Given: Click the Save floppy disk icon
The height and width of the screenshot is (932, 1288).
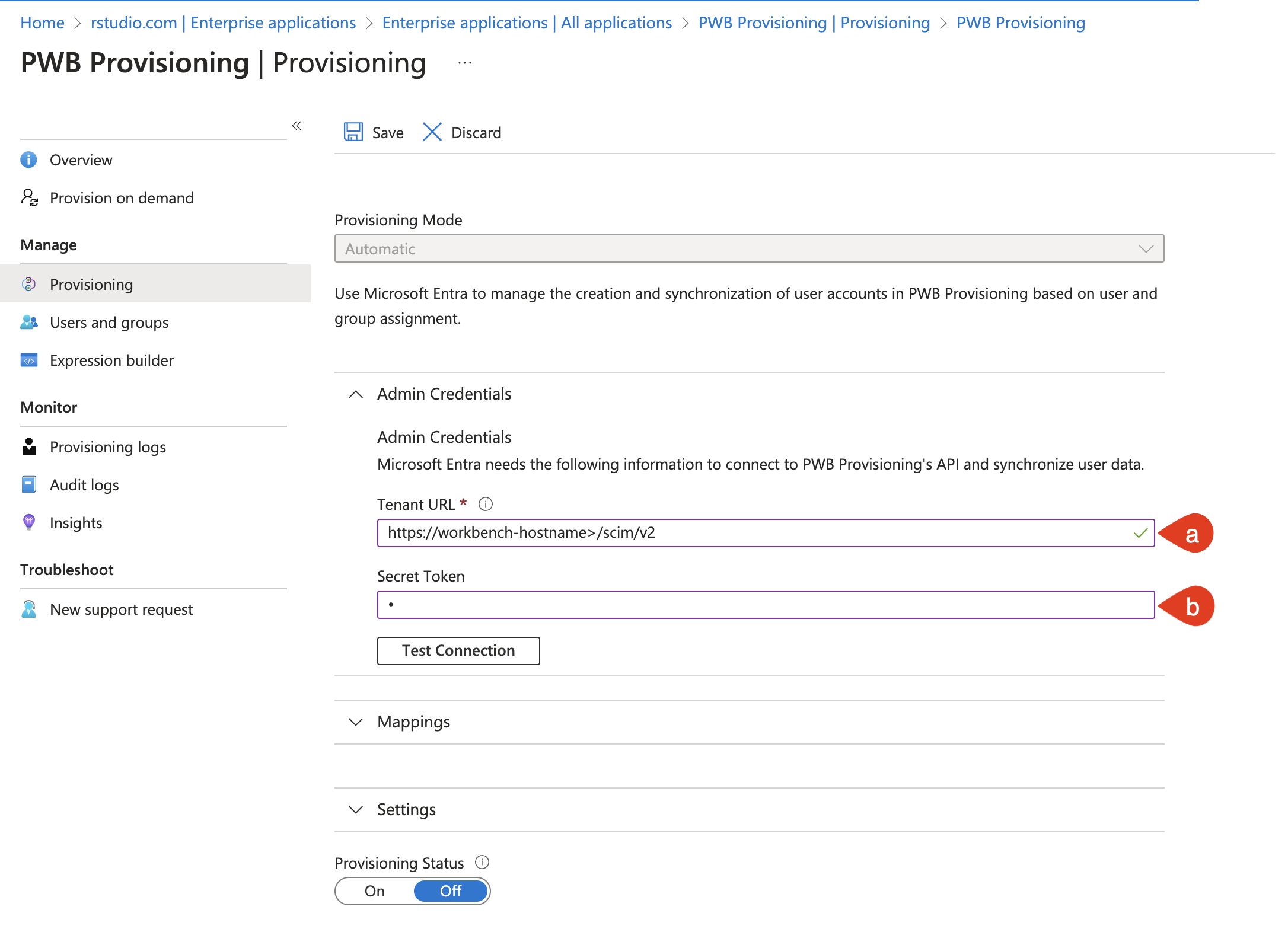Looking at the screenshot, I should click(x=353, y=132).
